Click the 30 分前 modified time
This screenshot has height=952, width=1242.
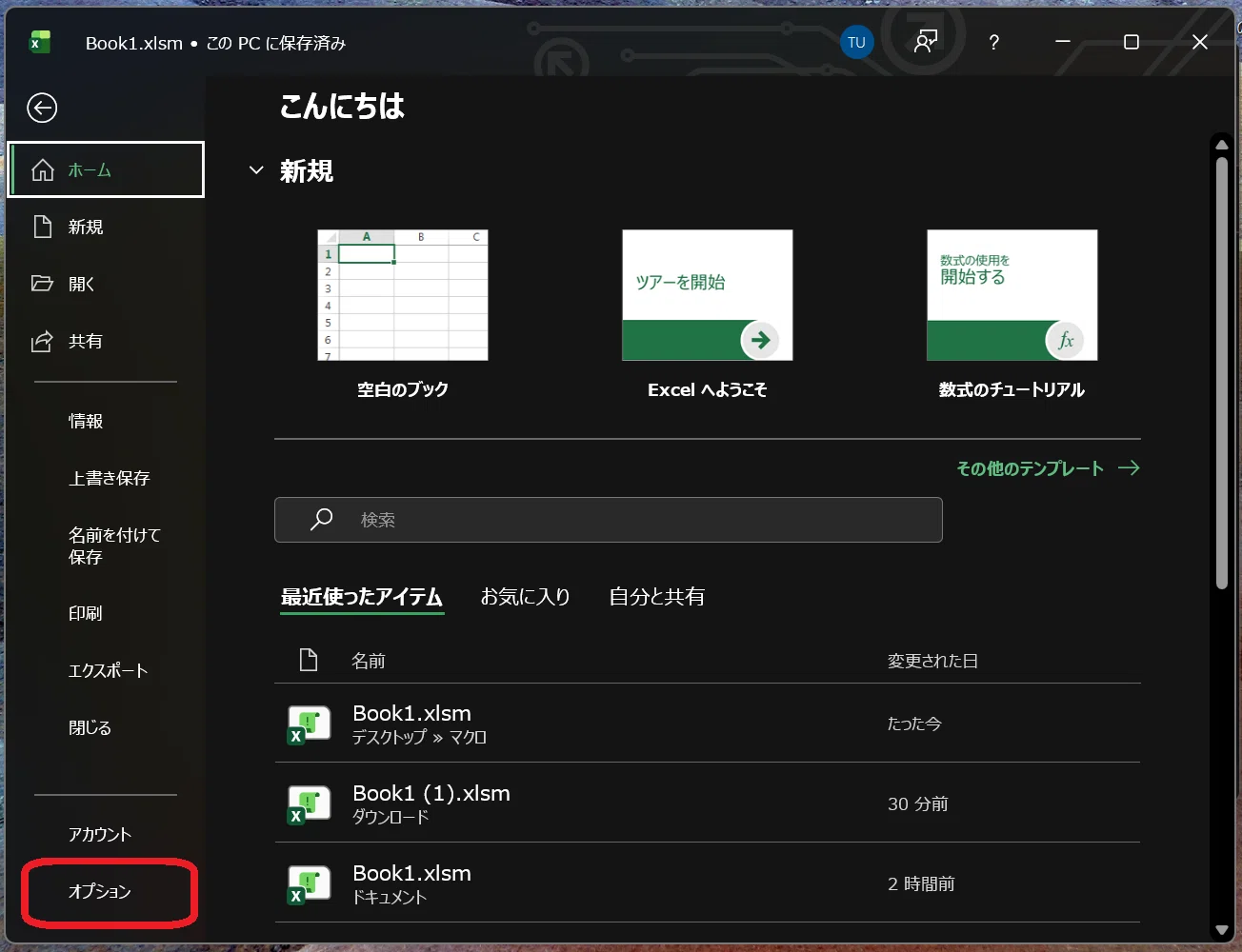918,803
